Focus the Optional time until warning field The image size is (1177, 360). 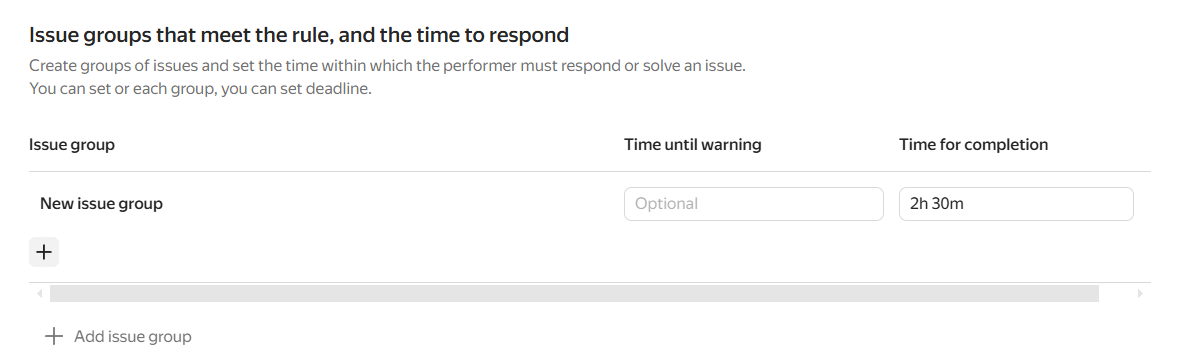pyautogui.click(x=754, y=204)
